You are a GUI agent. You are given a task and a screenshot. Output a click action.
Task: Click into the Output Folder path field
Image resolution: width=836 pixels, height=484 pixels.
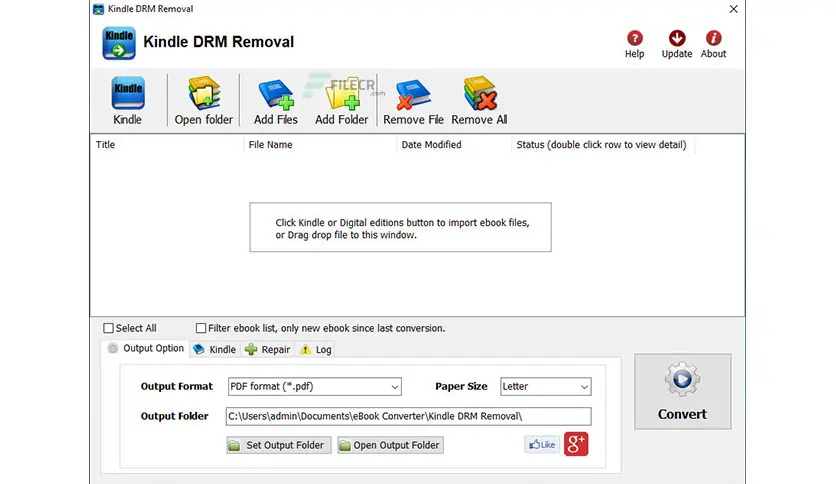tap(408, 416)
